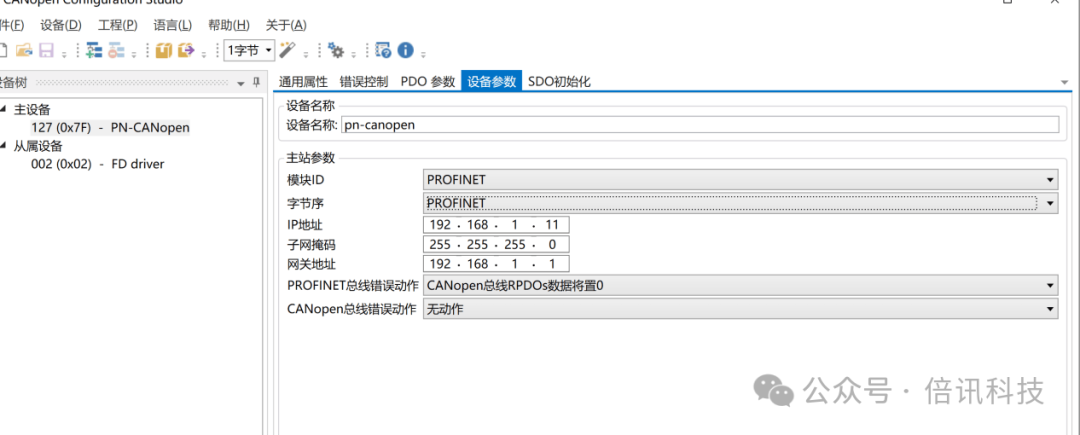Click the IP地址 label
This screenshot has height=435, width=1080.
pos(304,224)
